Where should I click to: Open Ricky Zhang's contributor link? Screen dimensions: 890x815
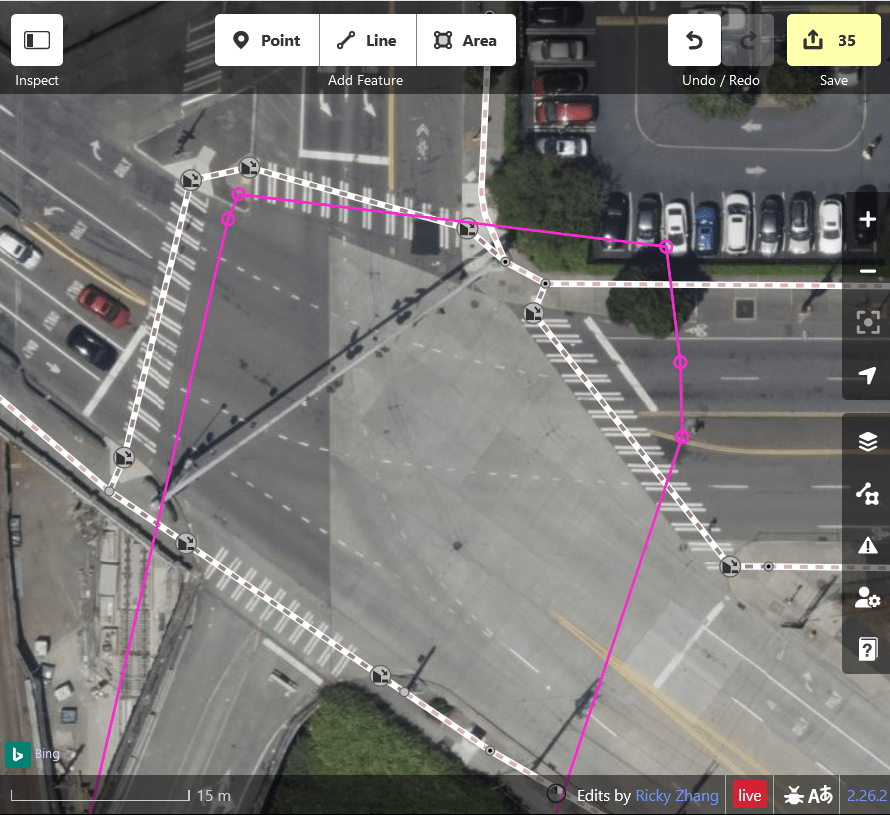tap(677, 796)
